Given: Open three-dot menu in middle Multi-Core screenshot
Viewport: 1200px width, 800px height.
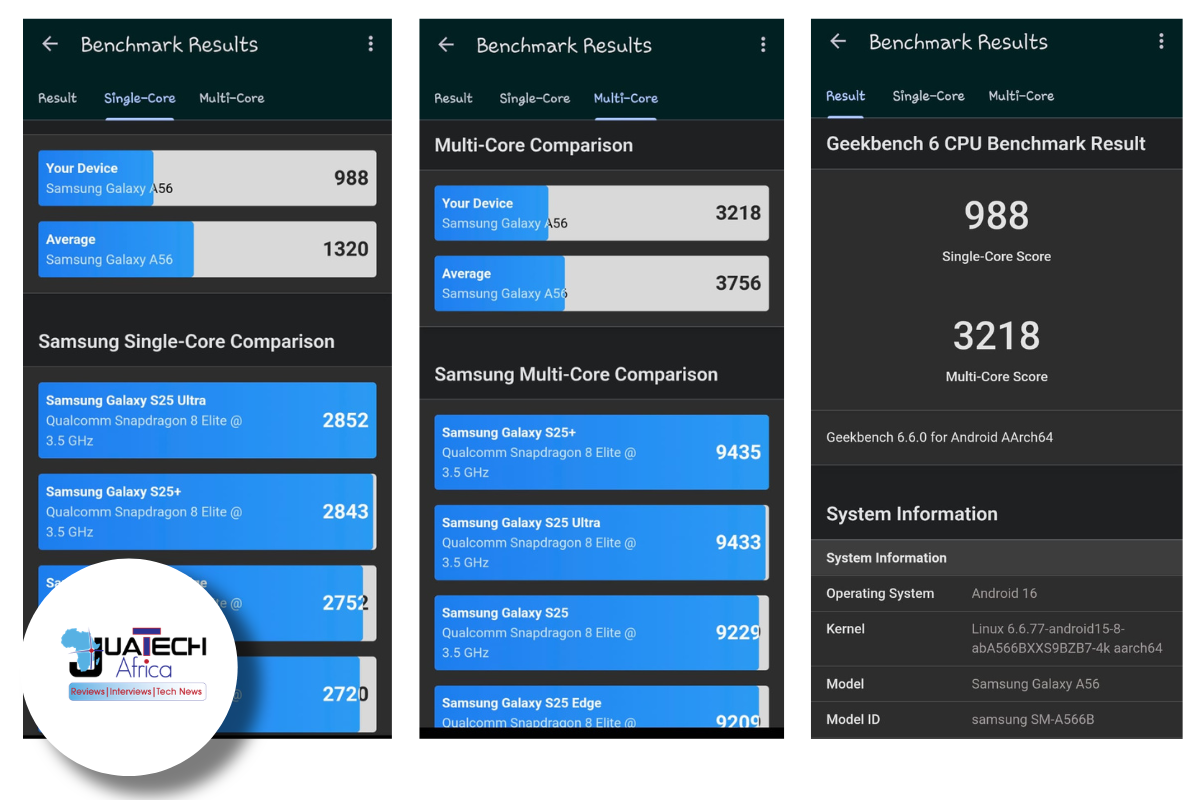Looking at the screenshot, I should (x=763, y=45).
